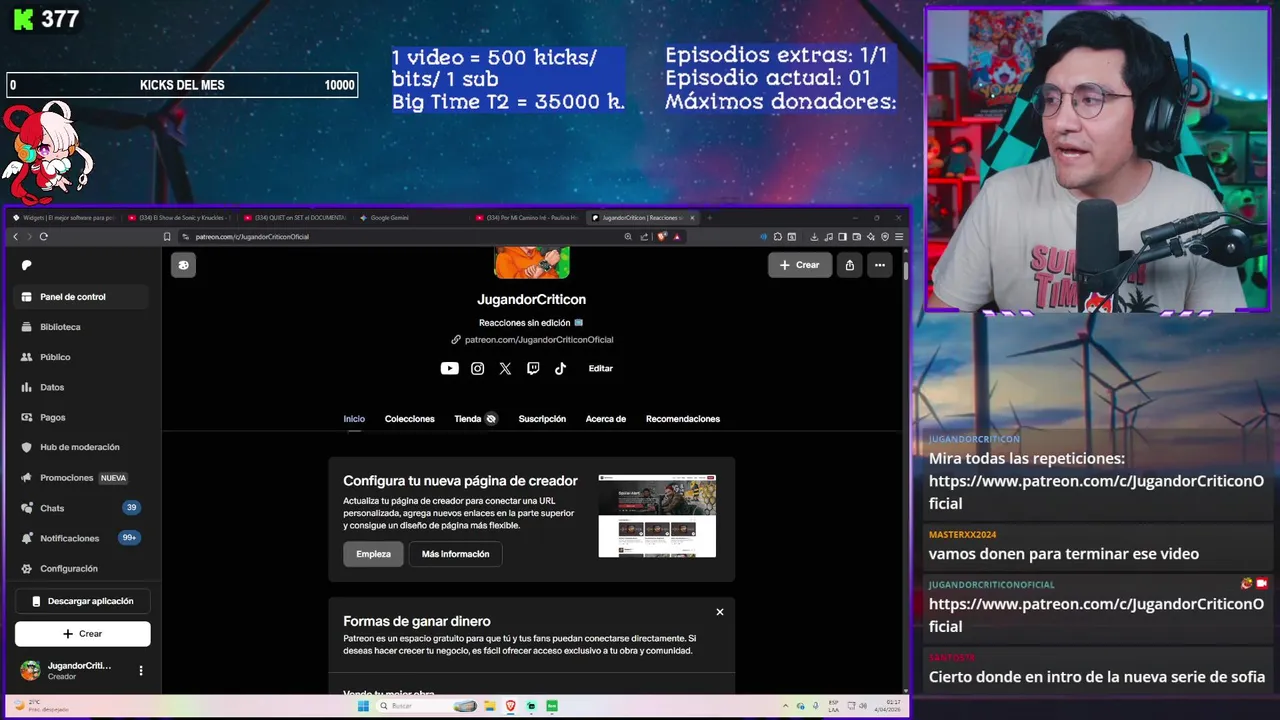Click the share page icon

(x=849, y=265)
